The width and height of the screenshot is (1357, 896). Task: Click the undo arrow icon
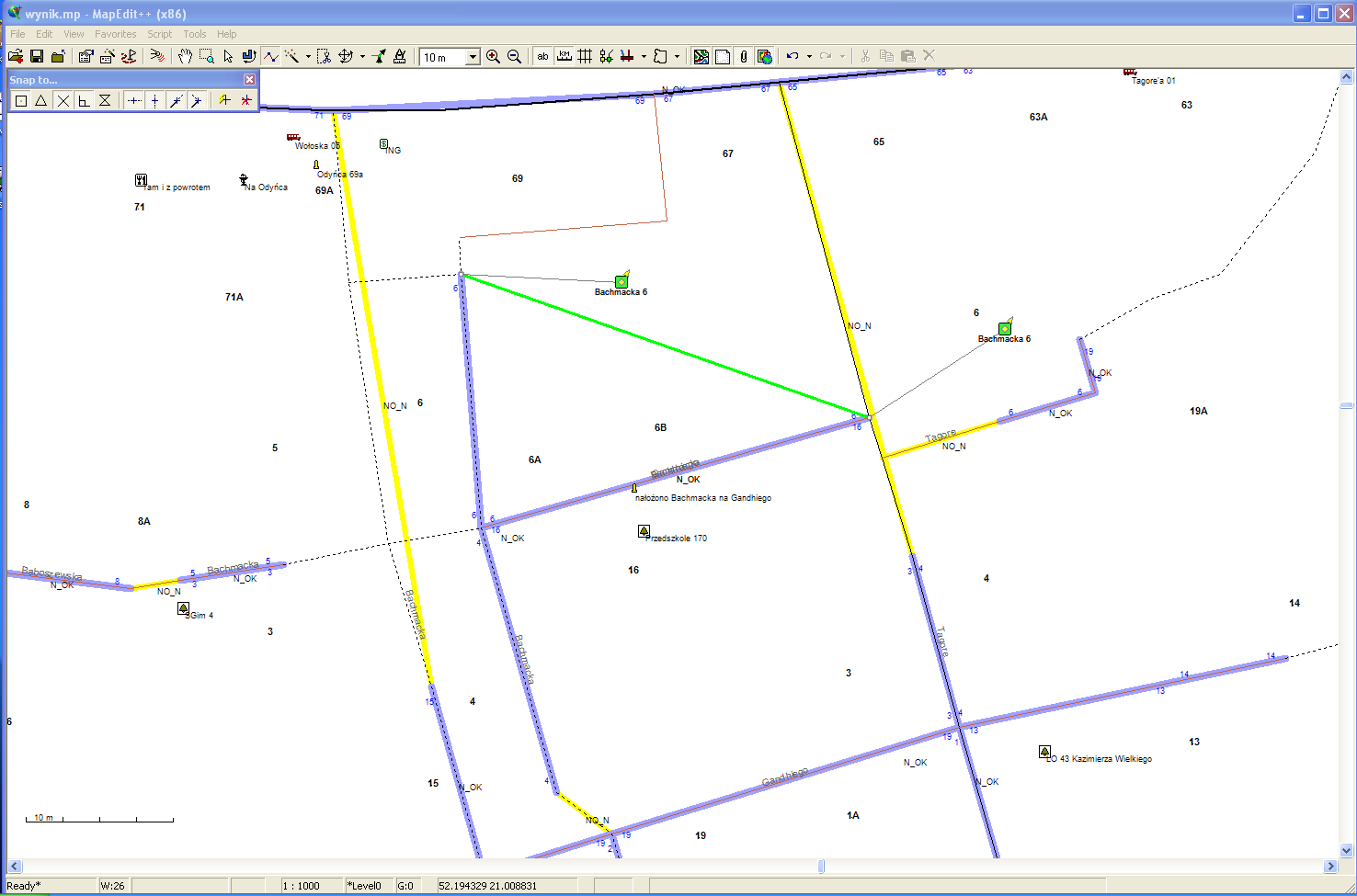coord(793,57)
